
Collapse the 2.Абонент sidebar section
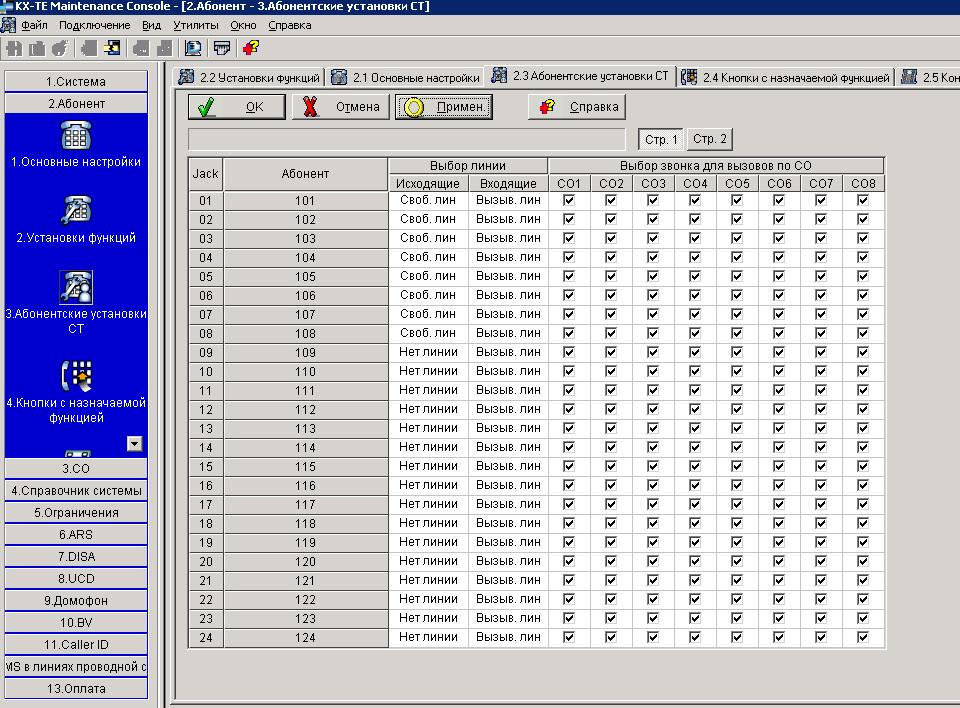[76, 104]
